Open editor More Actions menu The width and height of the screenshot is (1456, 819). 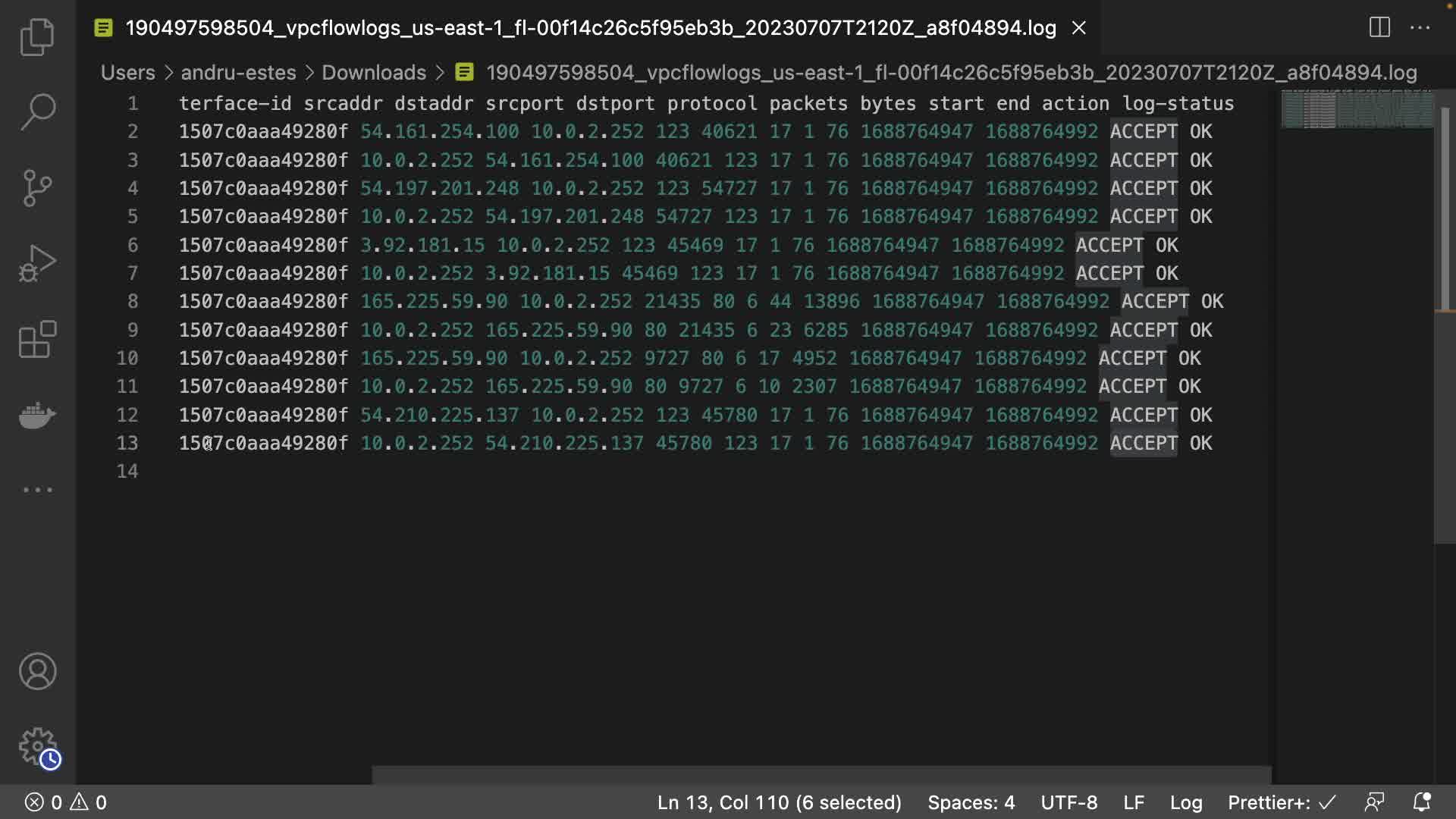click(x=1420, y=28)
